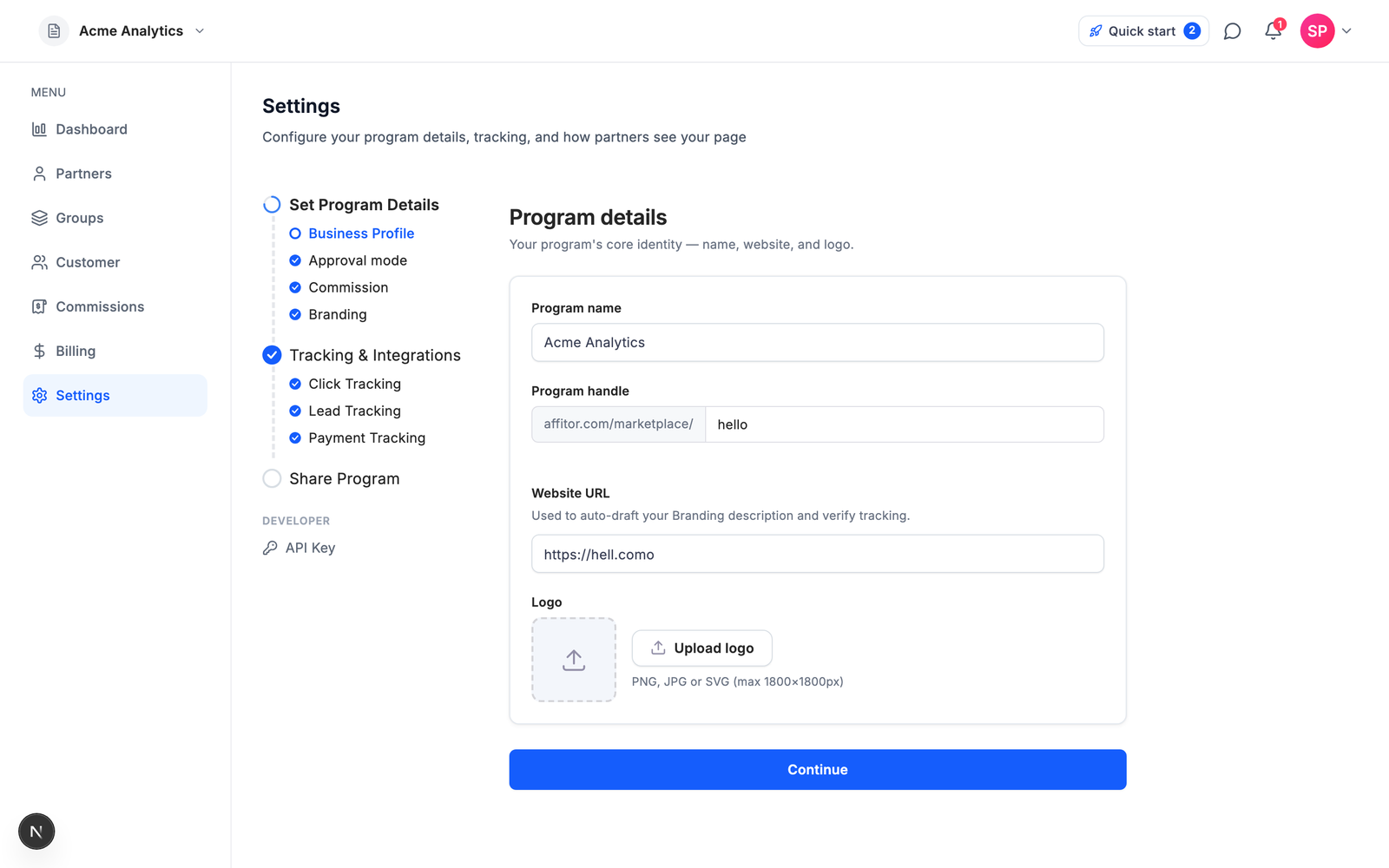Click the Groups layers icon
The image size is (1389, 868).
tap(39, 218)
